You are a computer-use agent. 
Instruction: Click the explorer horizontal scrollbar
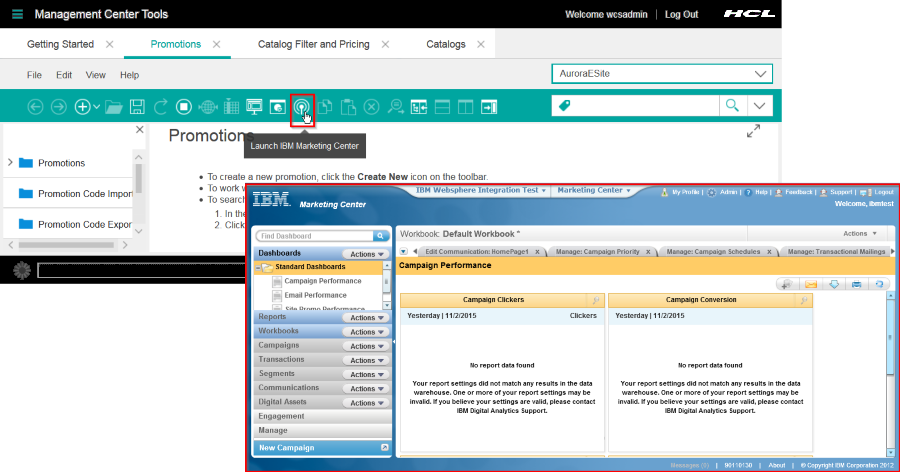(66, 245)
